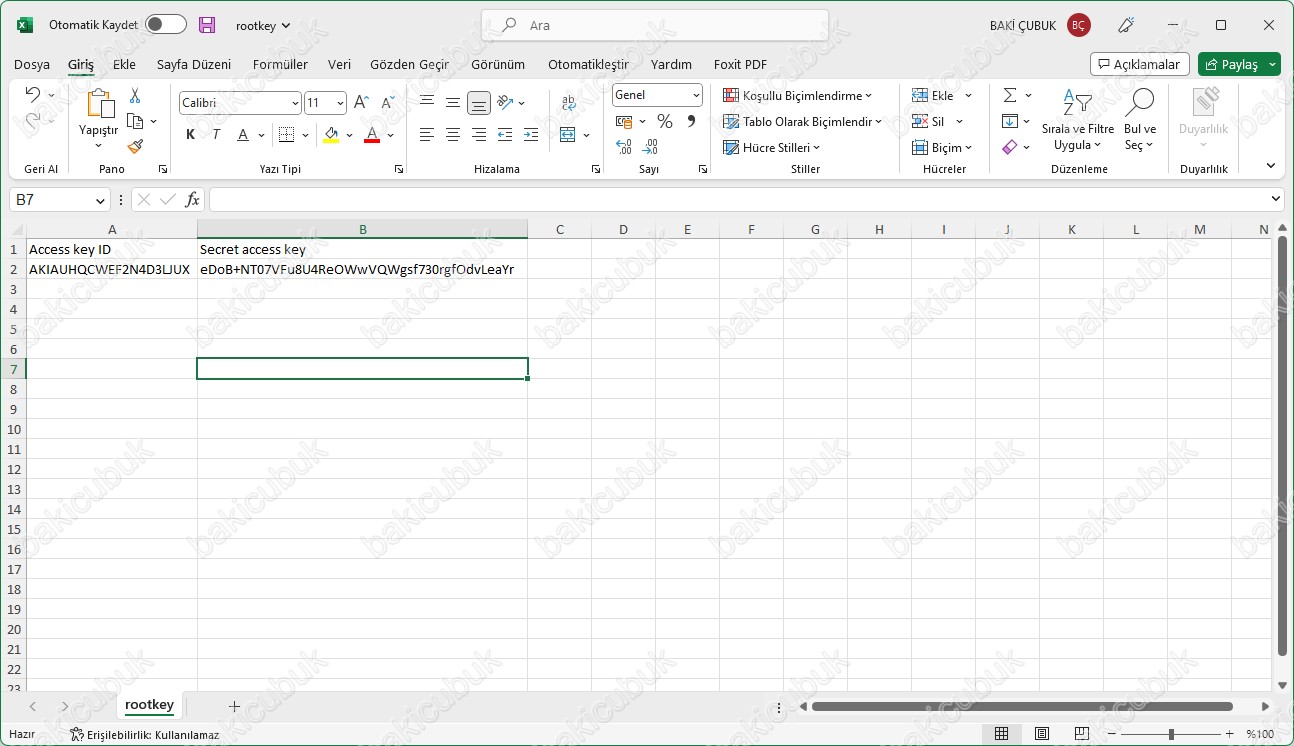Image resolution: width=1294 pixels, height=746 pixels.
Task: Open the font name Calibri dropdown
Action: pos(295,103)
